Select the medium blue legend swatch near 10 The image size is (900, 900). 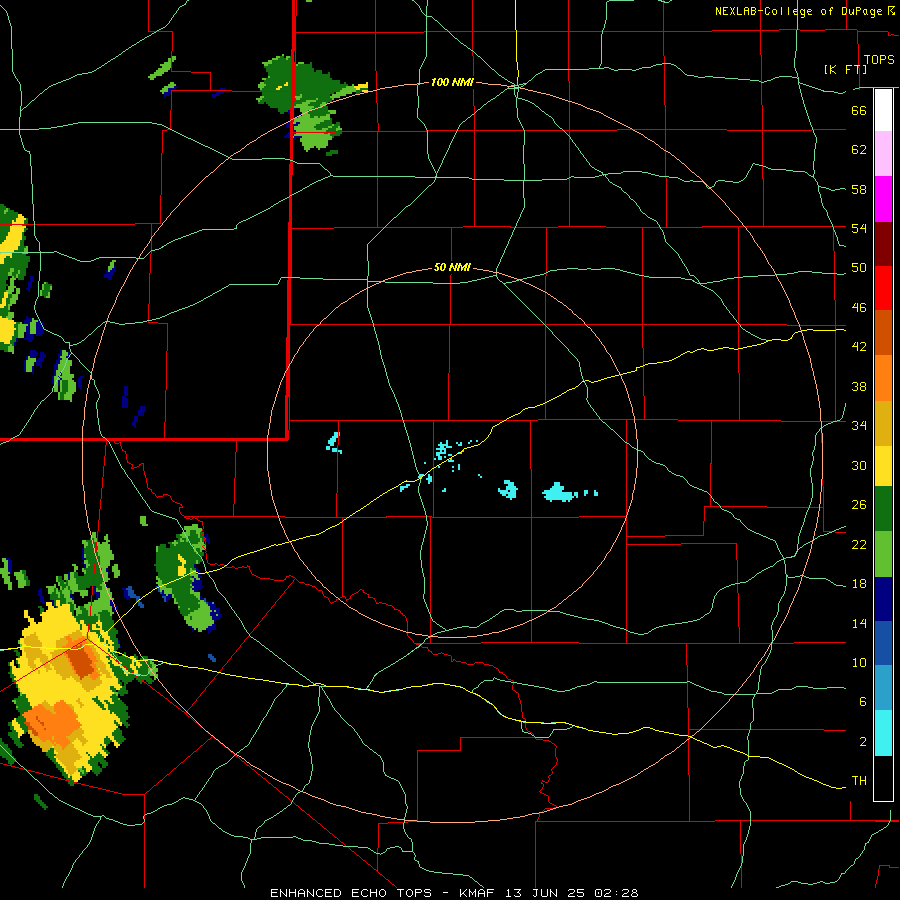click(x=883, y=643)
